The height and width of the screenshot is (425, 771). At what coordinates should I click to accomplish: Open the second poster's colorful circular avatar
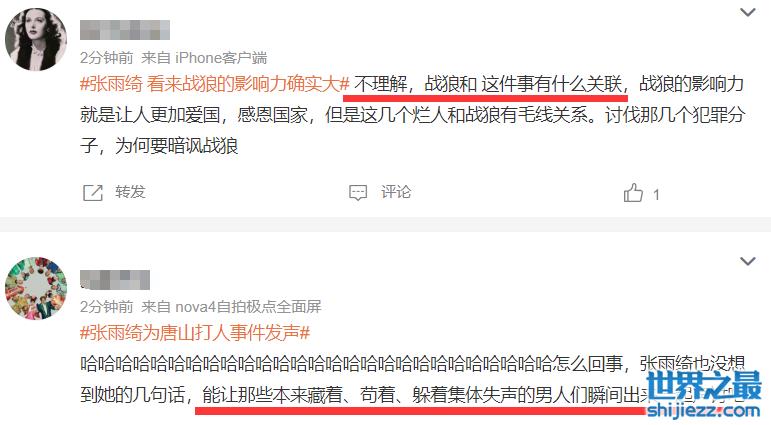coord(36,288)
